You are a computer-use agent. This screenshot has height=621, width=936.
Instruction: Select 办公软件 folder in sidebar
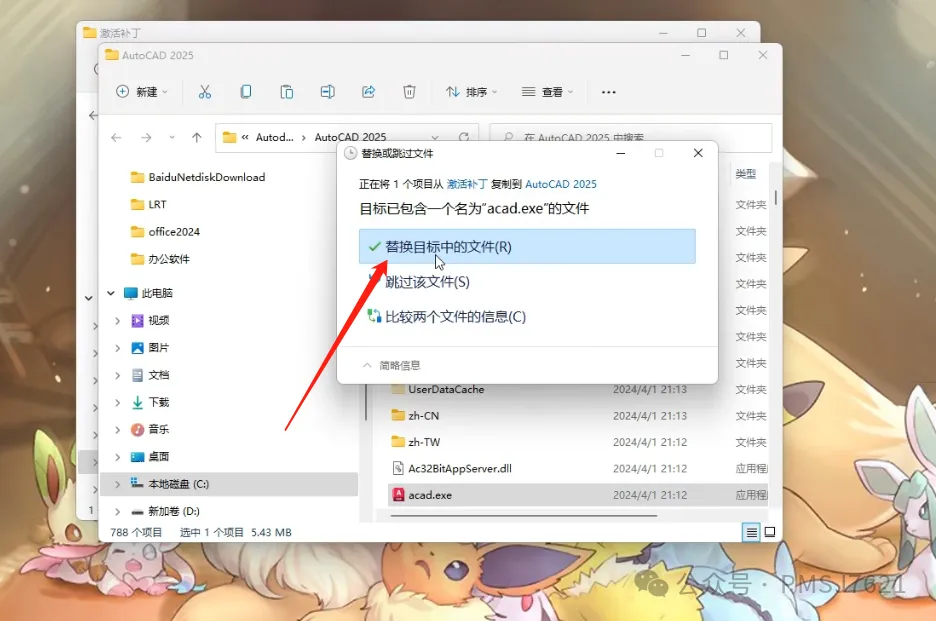coord(160,259)
